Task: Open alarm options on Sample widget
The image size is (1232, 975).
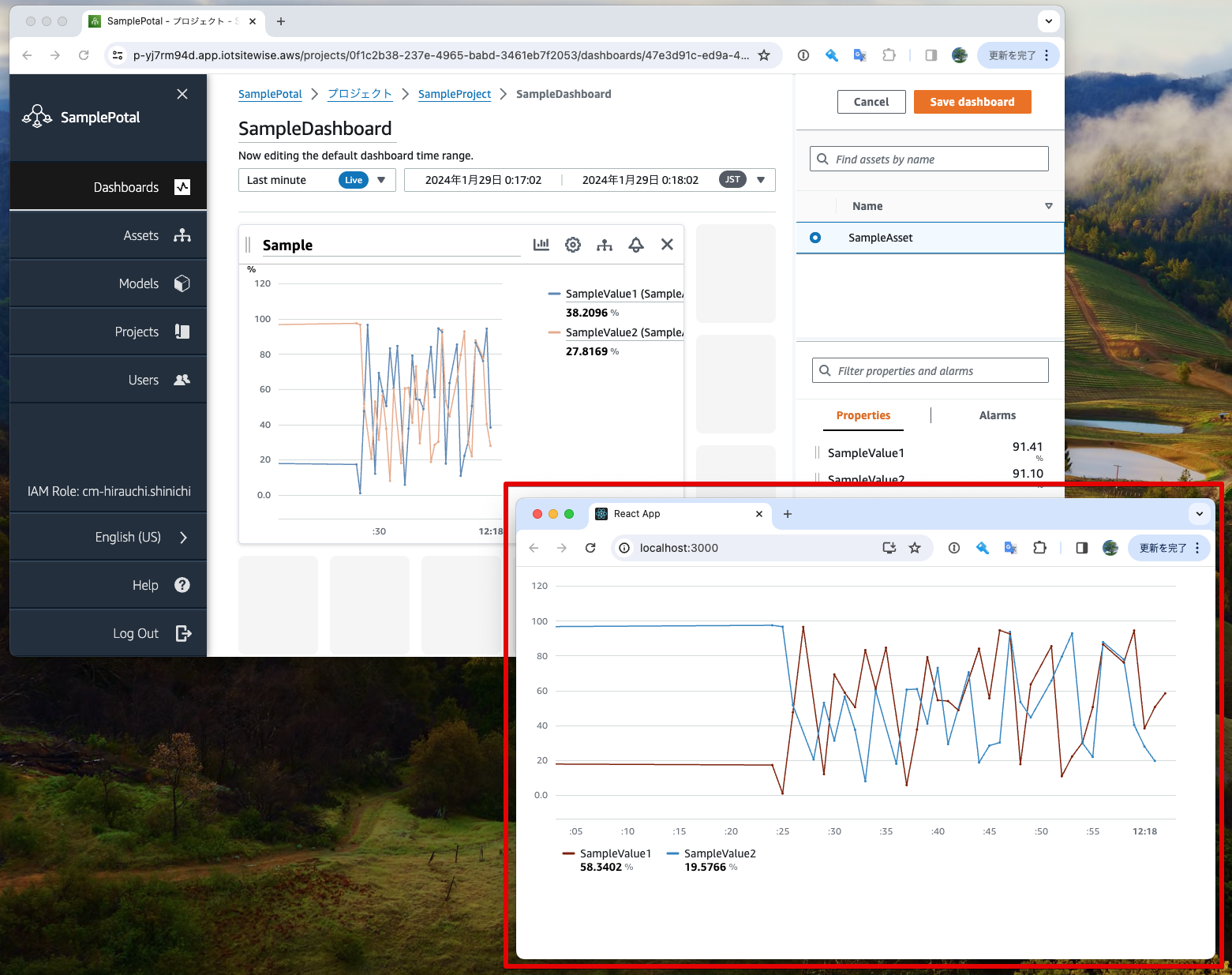Action: click(636, 245)
